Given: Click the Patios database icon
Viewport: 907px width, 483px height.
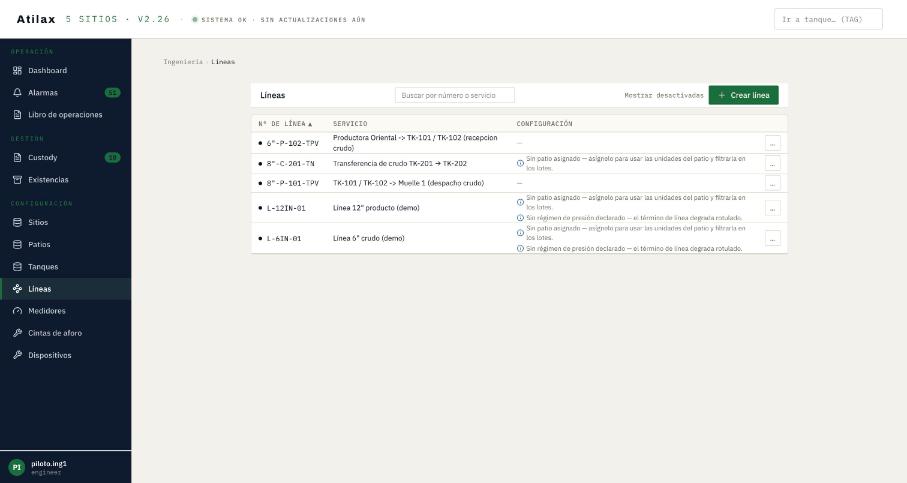Looking at the screenshot, I should click(17, 244).
